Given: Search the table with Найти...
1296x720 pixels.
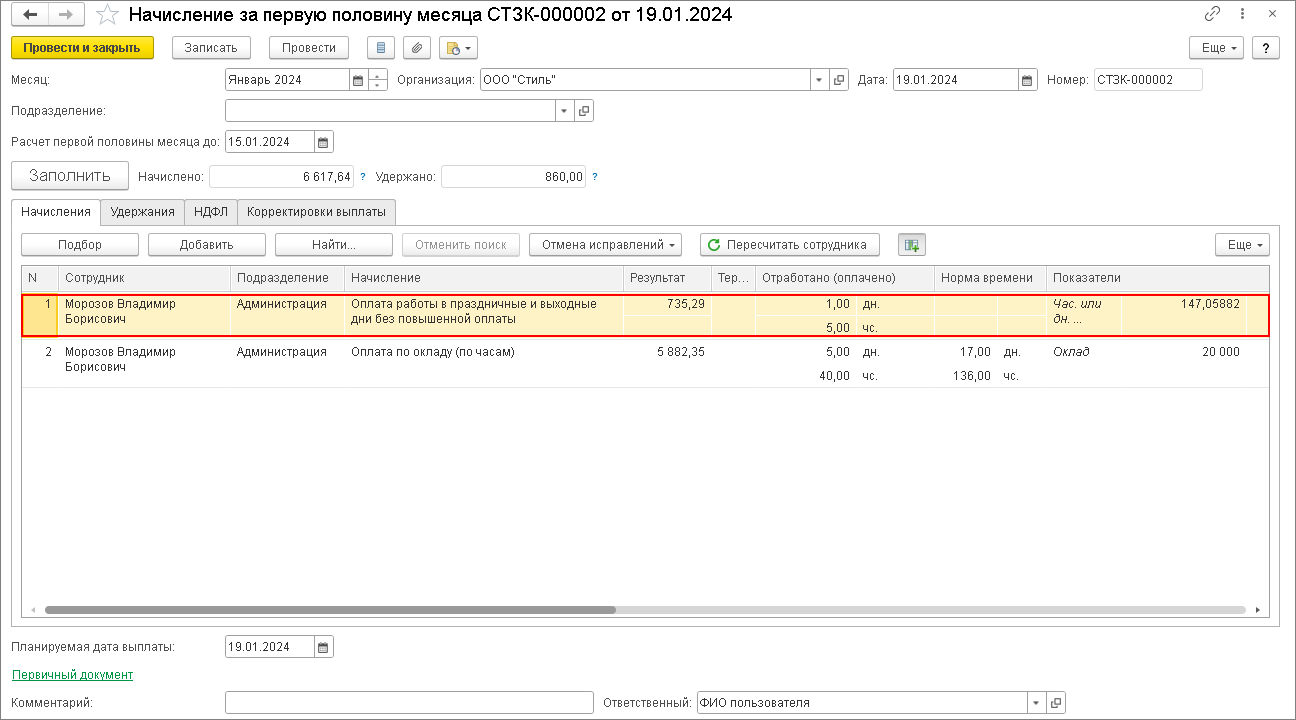Looking at the screenshot, I should click(334, 245).
